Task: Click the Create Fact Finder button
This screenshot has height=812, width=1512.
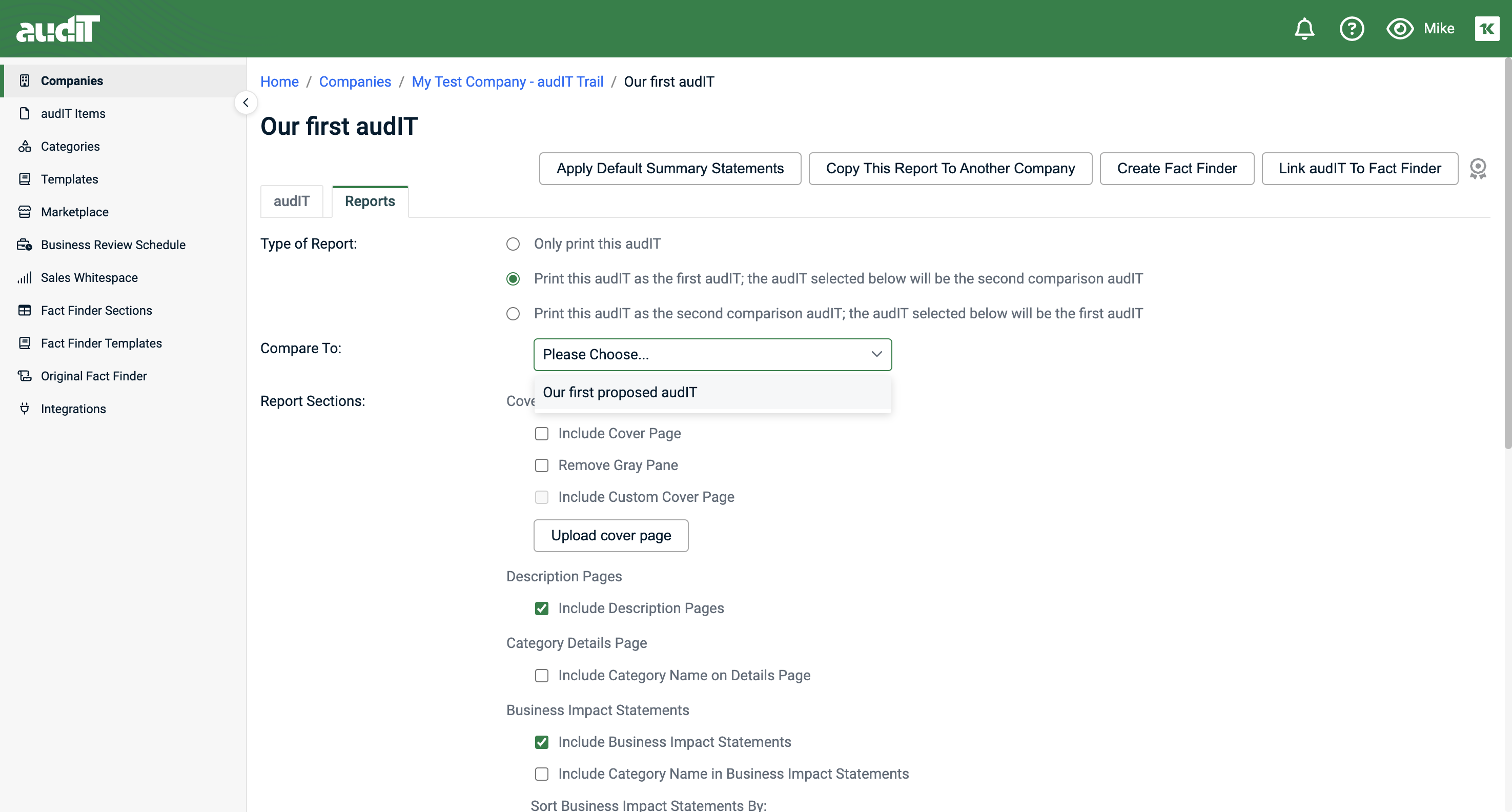Action: pyautogui.click(x=1177, y=169)
